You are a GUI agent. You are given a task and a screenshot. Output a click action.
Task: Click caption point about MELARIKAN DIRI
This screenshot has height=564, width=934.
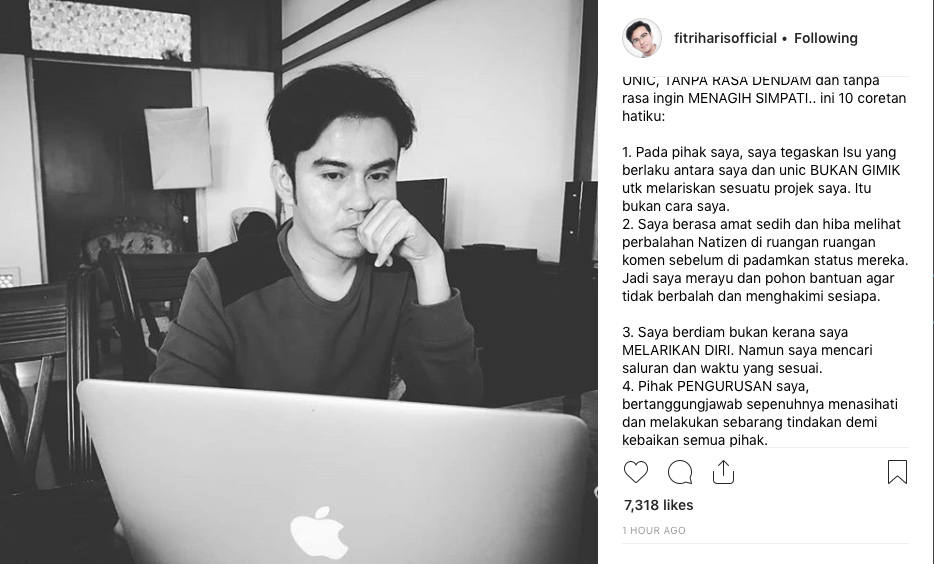tap(747, 350)
